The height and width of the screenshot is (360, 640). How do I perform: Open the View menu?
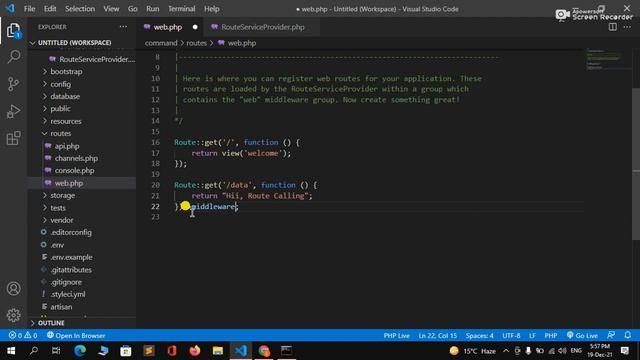(111, 9)
